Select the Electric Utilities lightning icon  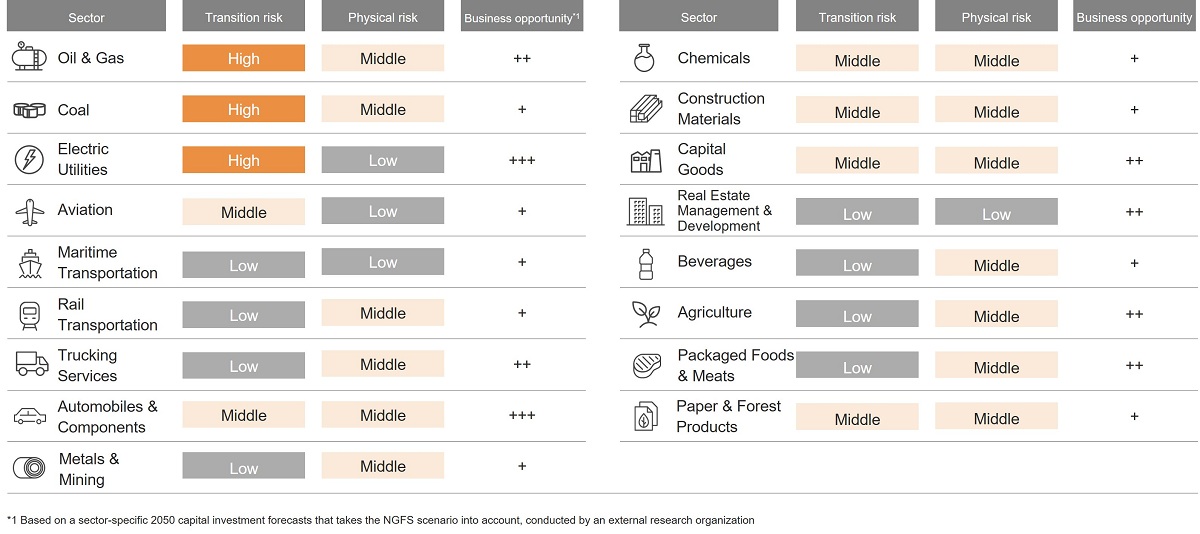pyautogui.click(x=29, y=160)
